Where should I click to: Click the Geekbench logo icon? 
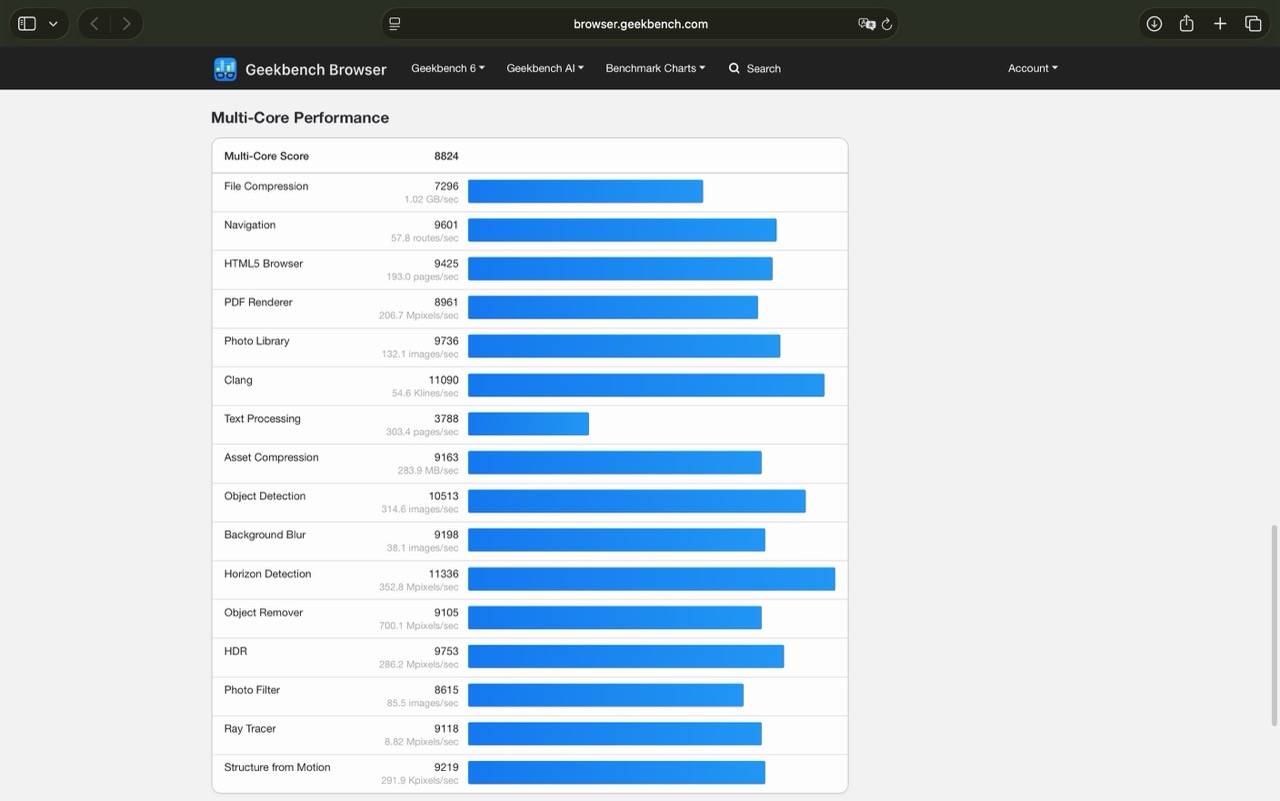click(x=225, y=69)
